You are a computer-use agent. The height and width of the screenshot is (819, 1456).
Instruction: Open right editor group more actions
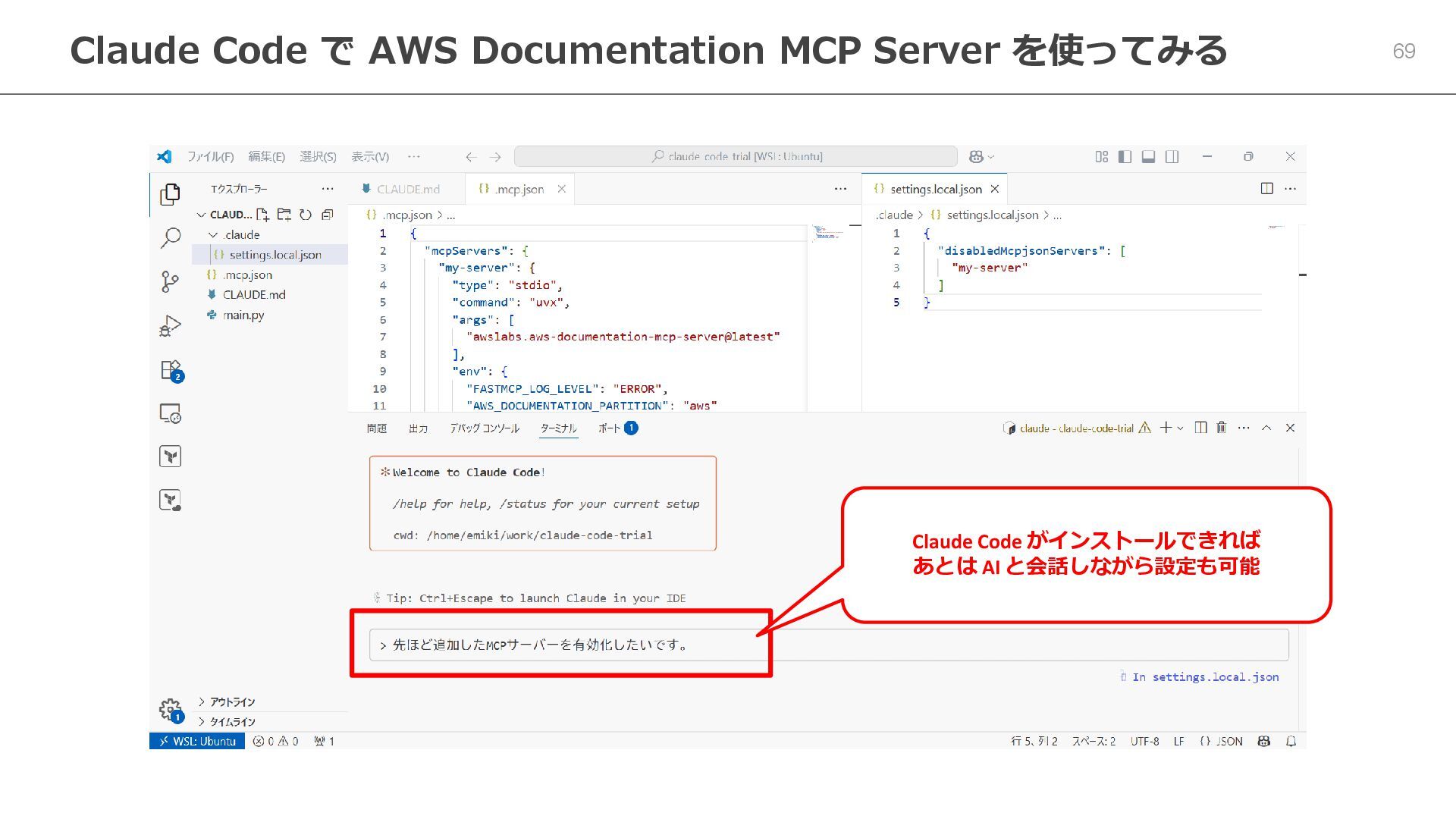click(1291, 189)
